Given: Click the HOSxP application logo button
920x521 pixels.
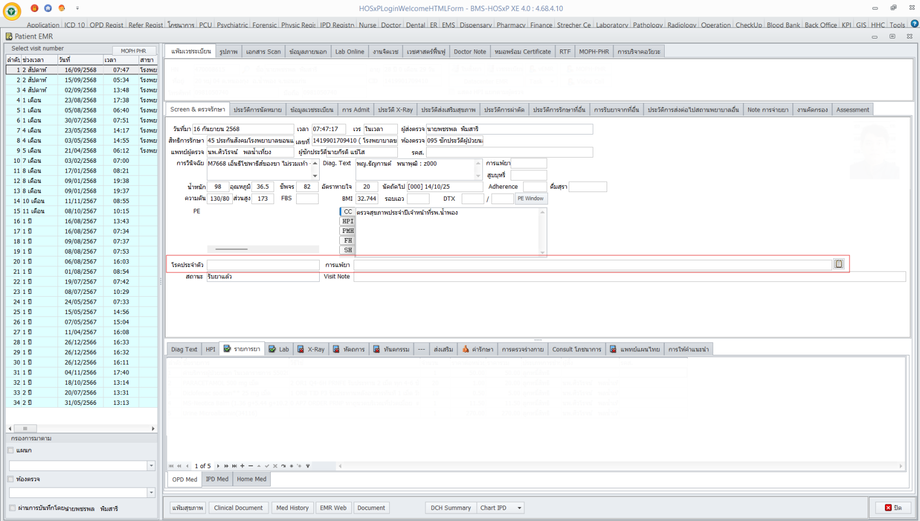Looking at the screenshot, I should point(12,11).
